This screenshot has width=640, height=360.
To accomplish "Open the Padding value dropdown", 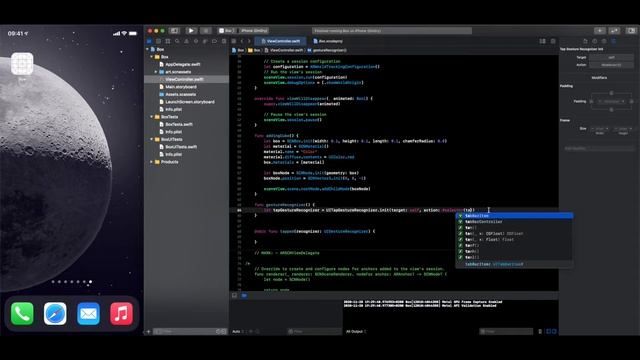I will 611,101.
